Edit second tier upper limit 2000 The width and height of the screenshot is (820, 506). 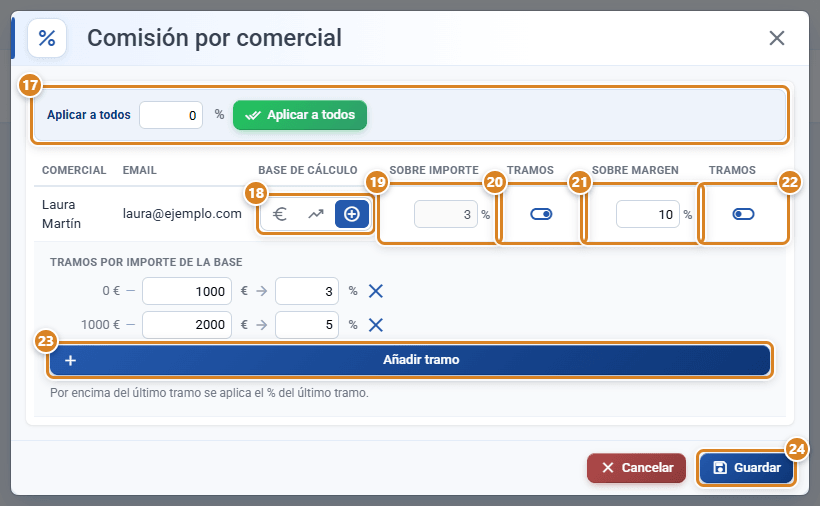pyautogui.click(x=187, y=325)
